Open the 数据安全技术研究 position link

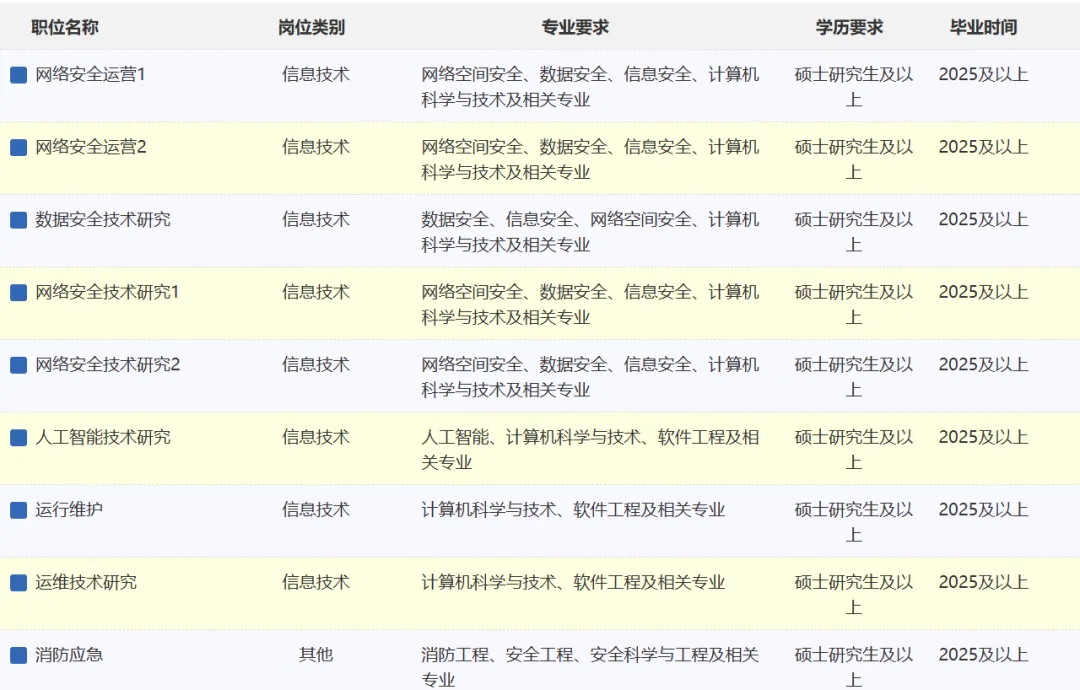pyautogui.click(x=103, y=219)
